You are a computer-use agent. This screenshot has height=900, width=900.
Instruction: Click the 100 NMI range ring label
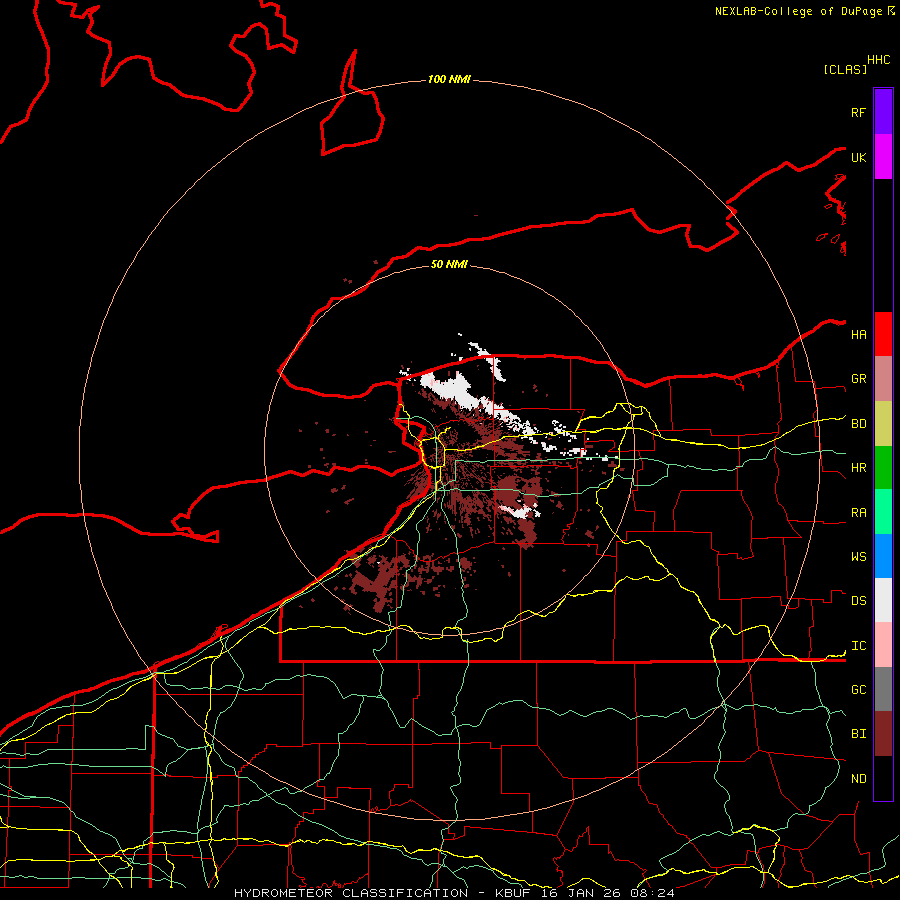[x=449, y=79]
